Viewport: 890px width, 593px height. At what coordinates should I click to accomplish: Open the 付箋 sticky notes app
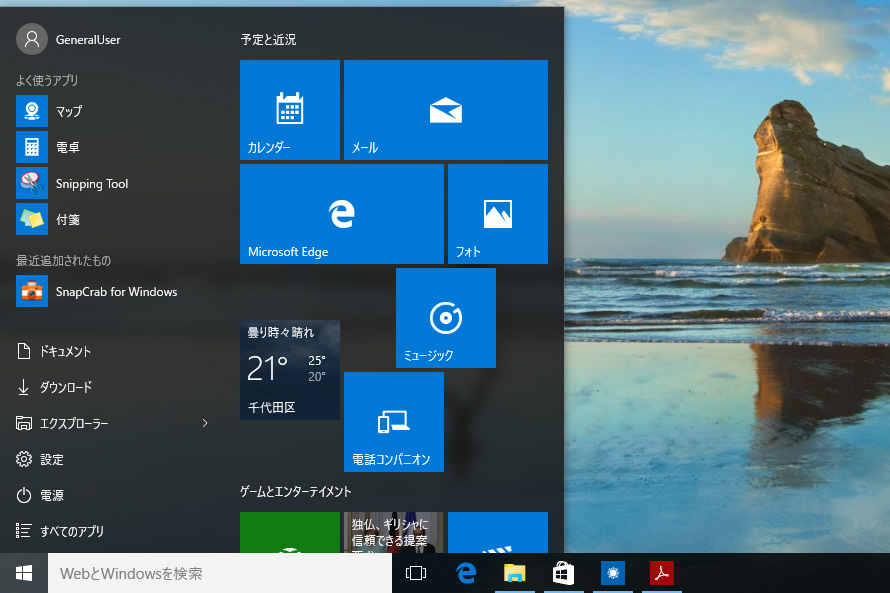click(114, 219)
